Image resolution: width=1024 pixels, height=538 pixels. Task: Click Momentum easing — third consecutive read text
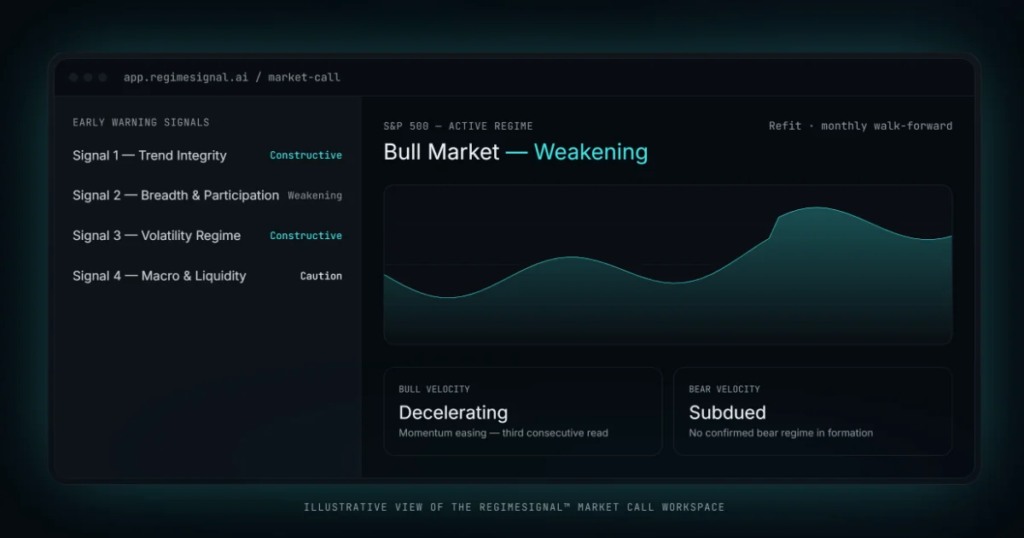[x=504, y=433]
